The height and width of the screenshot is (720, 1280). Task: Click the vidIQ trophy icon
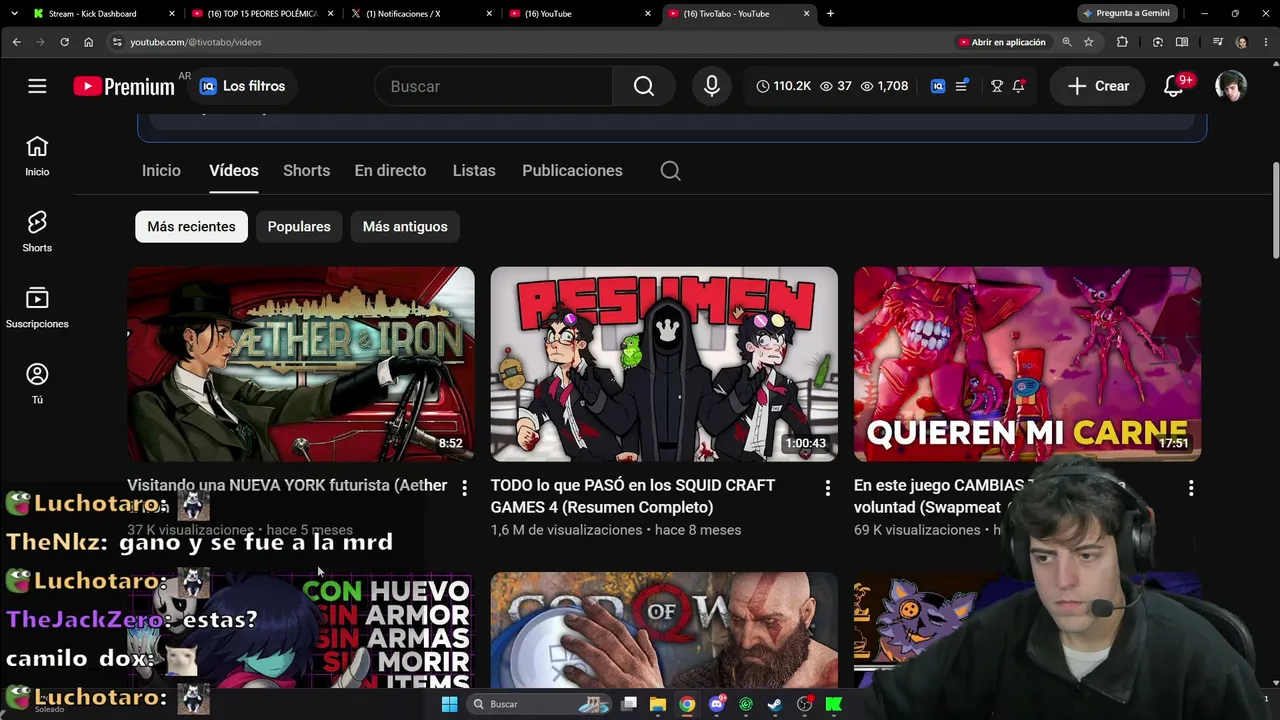click(997, 86)
